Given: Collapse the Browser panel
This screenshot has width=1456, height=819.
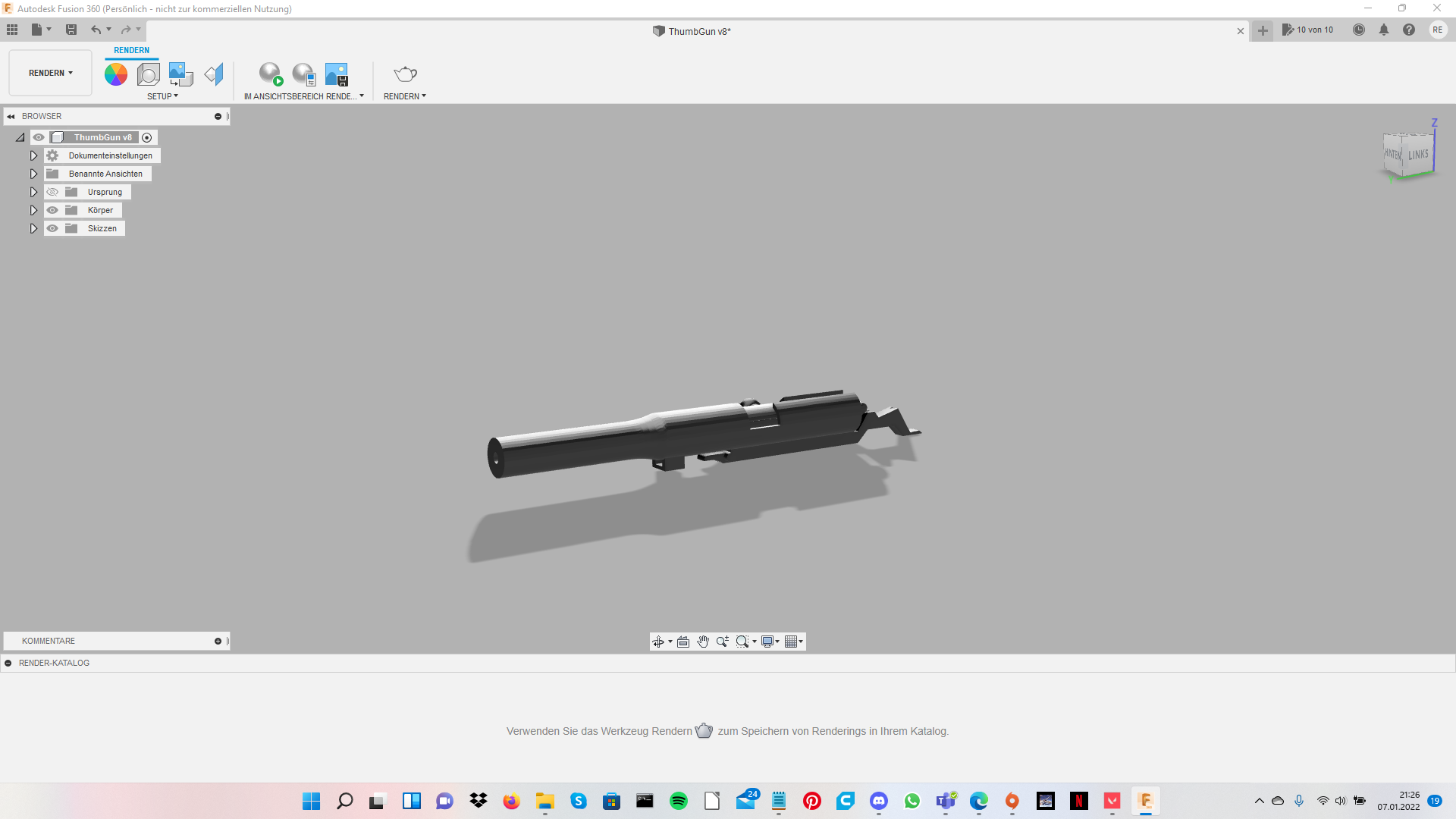Looking at the screenshot, I should [218, 116].
